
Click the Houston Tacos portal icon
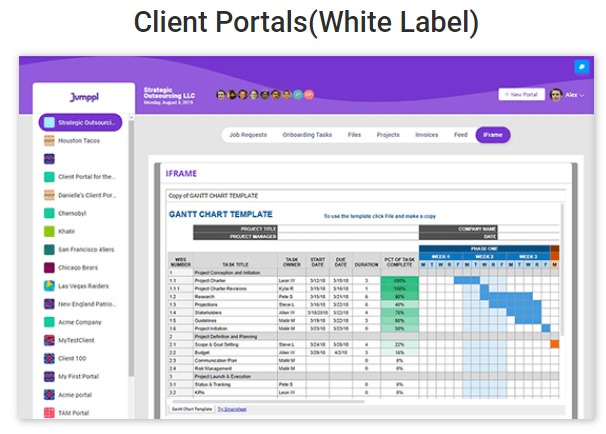coord(49,141)
